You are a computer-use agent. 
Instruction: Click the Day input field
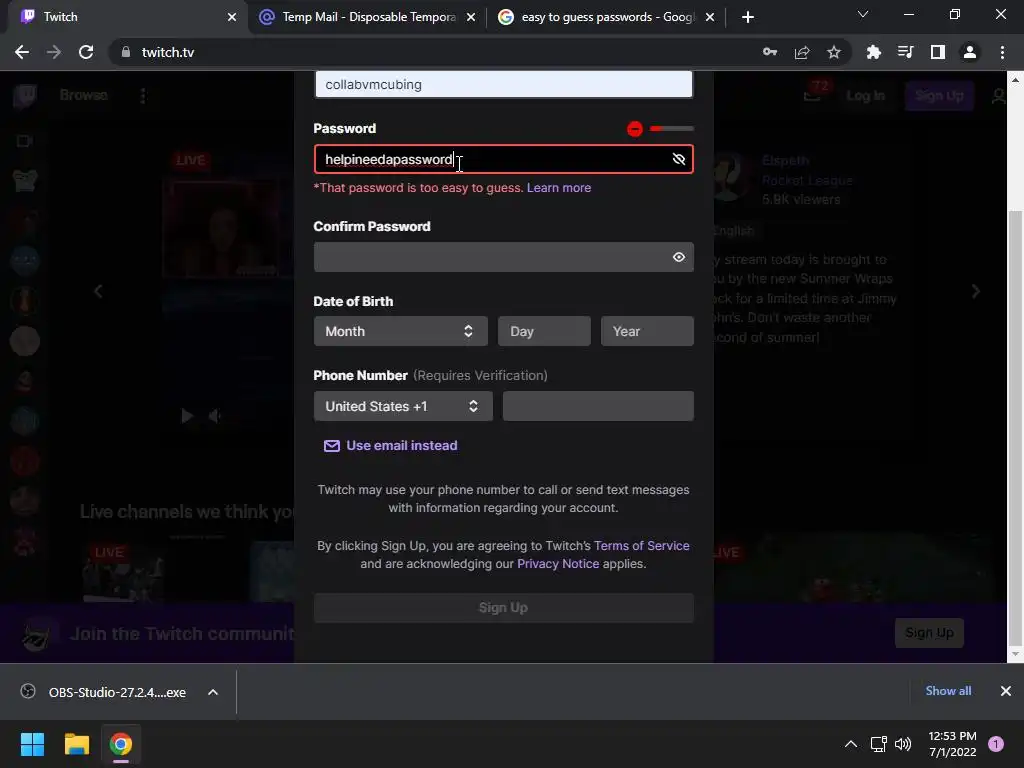click(x=544, y=331)
